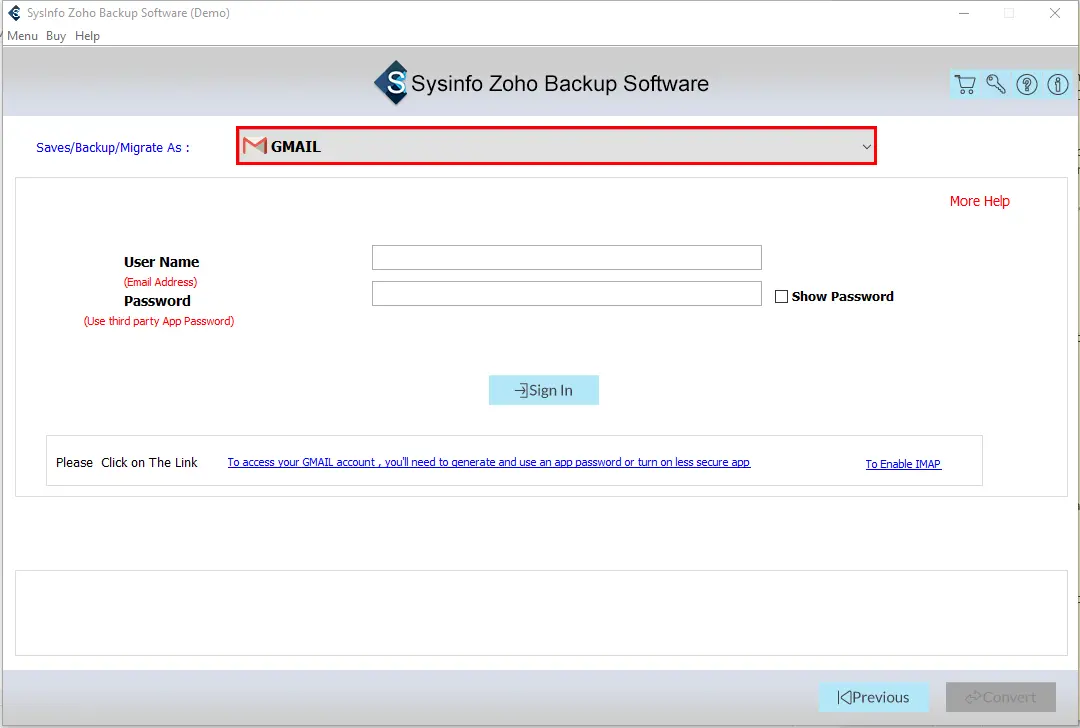
Task: Click the Convert button
Action: tap(1000, 697)
